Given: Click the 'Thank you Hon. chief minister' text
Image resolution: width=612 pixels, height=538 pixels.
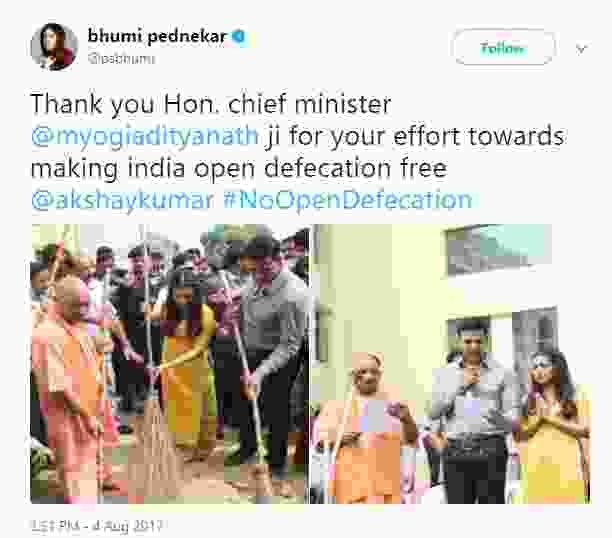Looking at the screenshot, I should point(211,104).
